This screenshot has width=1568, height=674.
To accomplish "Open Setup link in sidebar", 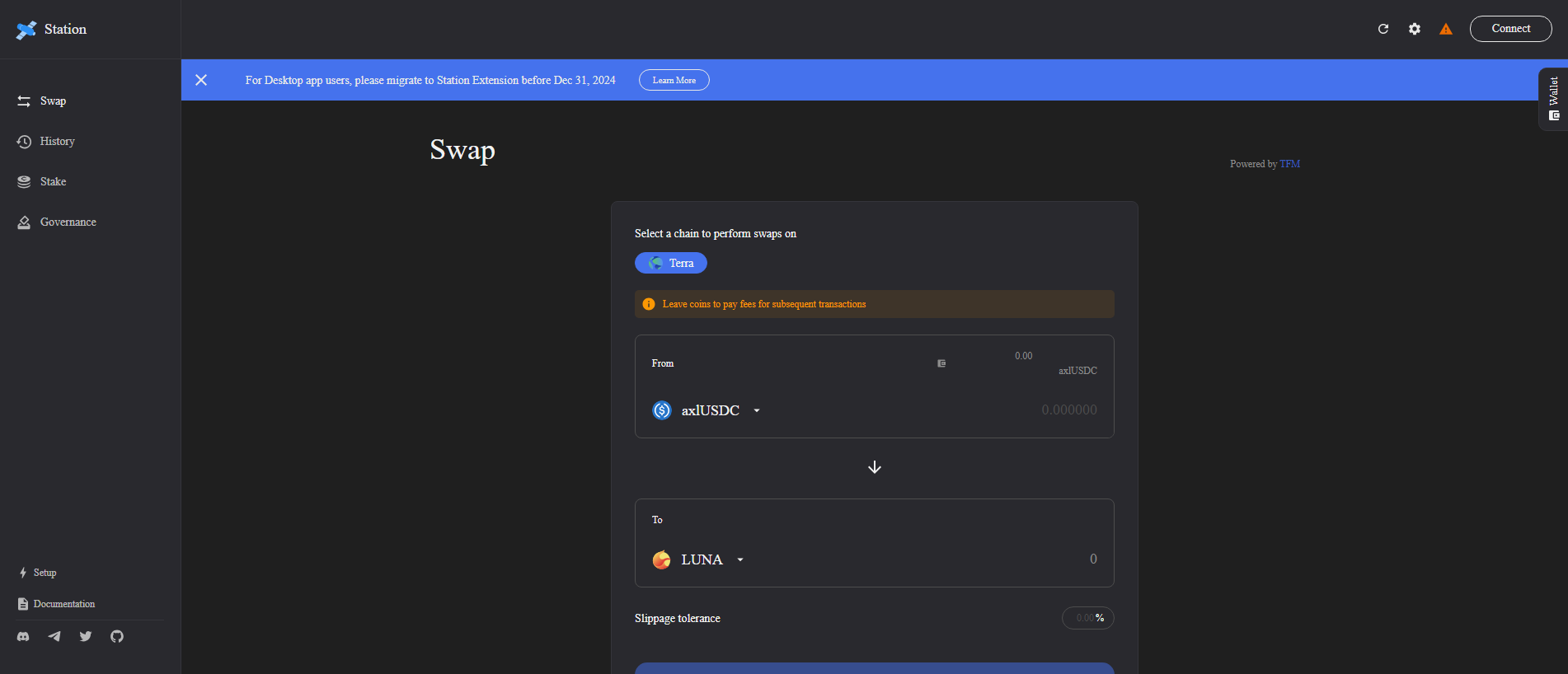I will coord(37,573).
